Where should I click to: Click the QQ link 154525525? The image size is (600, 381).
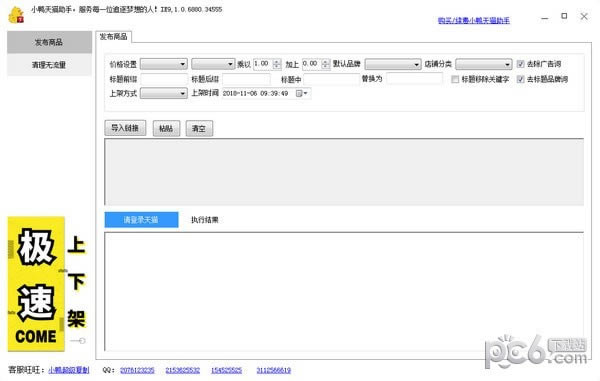pos(227,370)
